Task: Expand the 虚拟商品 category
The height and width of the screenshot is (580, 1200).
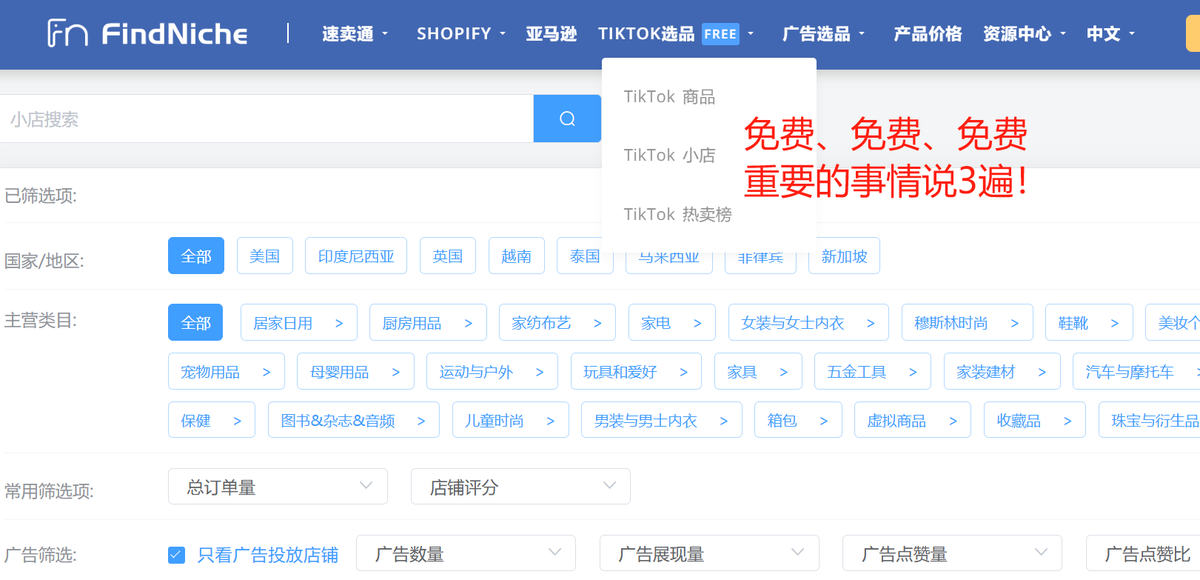Action: tap(912, 421)
